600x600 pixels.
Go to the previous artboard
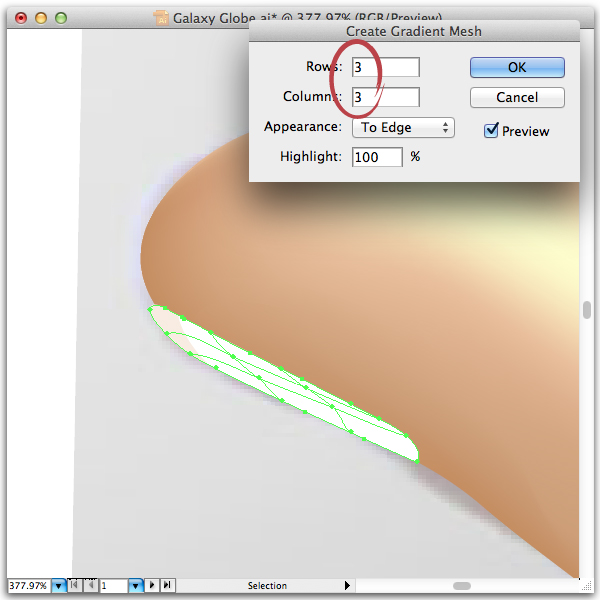[91, 585]
